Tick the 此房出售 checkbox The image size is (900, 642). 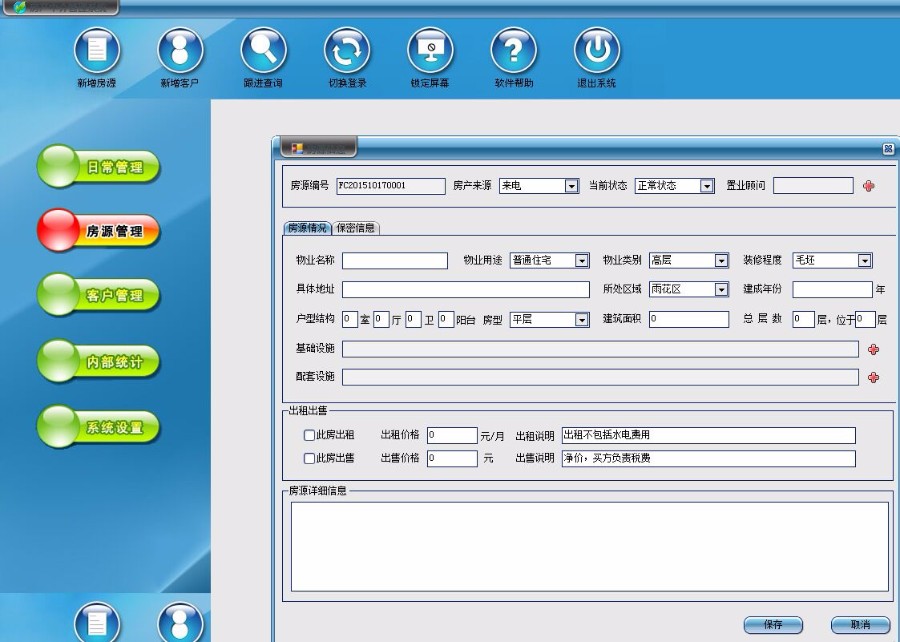click(x=309, y=459)
